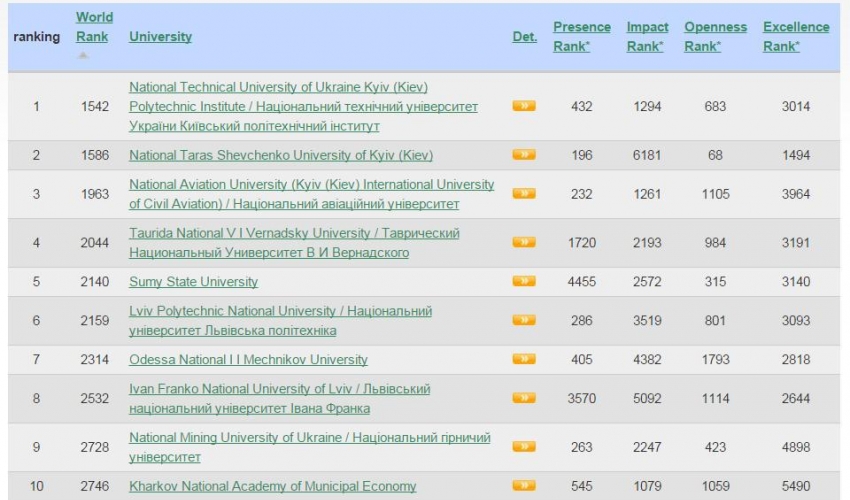The image size is (850, 500).
Task: Select world rank value 2044
Action: click(94, 242)
